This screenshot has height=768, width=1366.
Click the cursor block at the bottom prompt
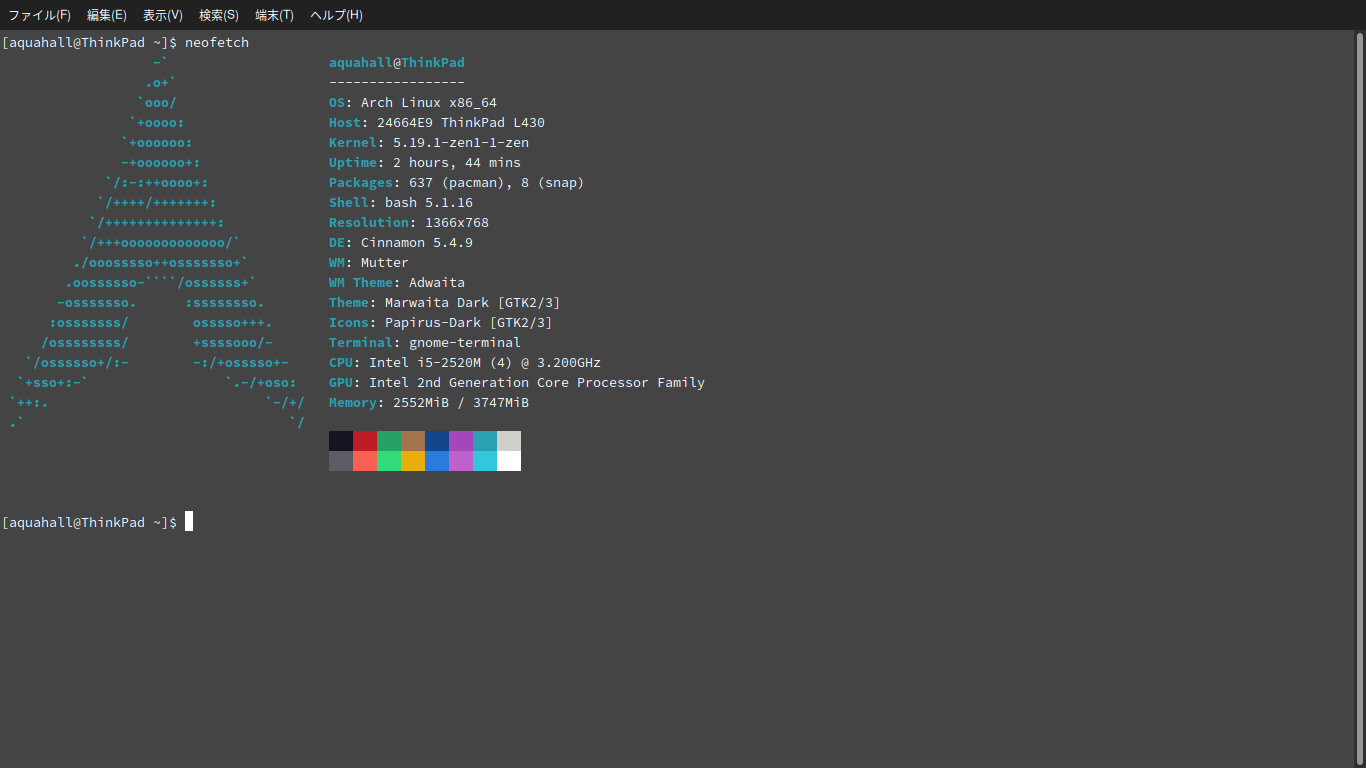189,522
